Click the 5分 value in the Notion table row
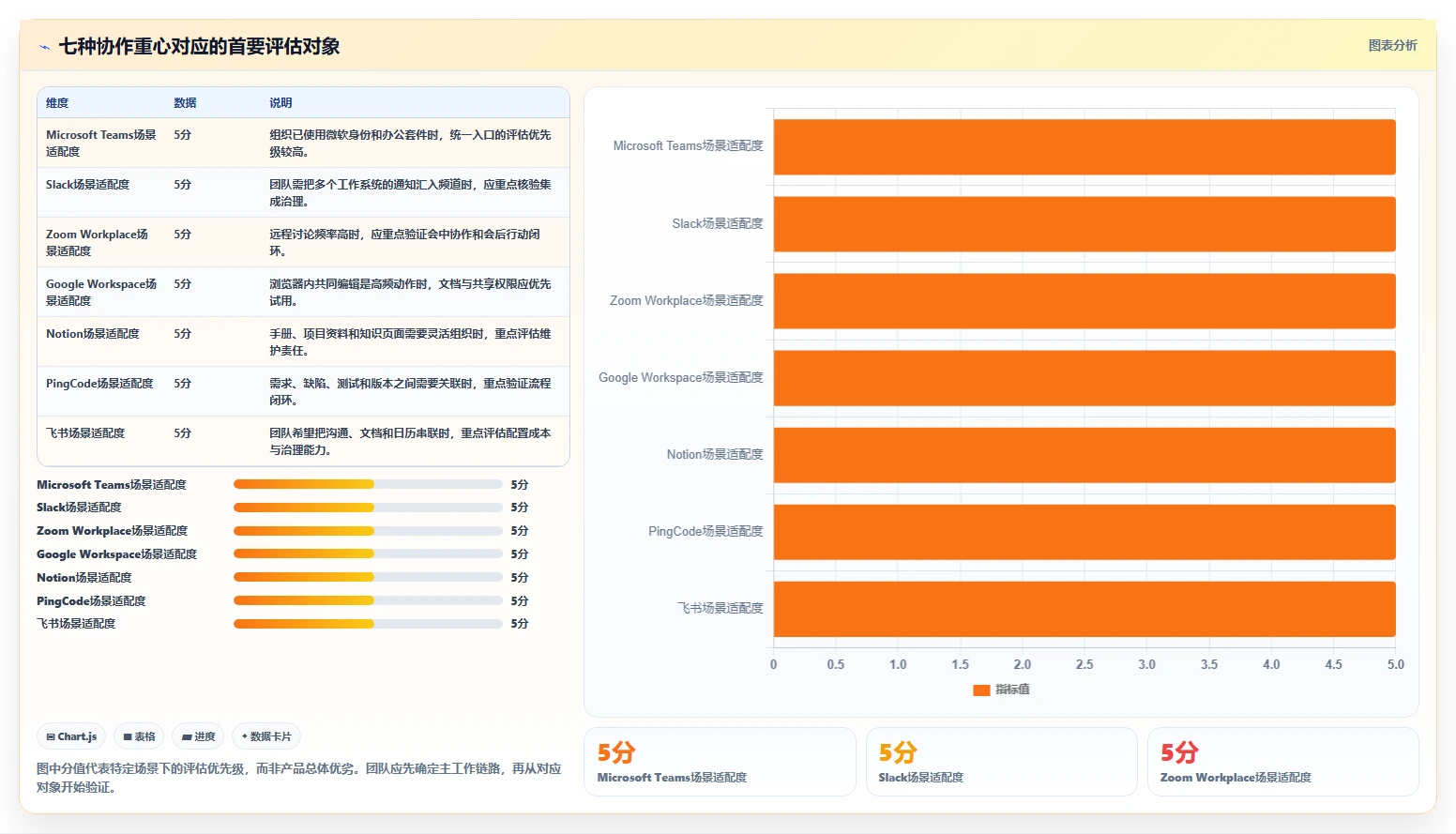The height and width of the screenshot is (834, 1456). 182,334
